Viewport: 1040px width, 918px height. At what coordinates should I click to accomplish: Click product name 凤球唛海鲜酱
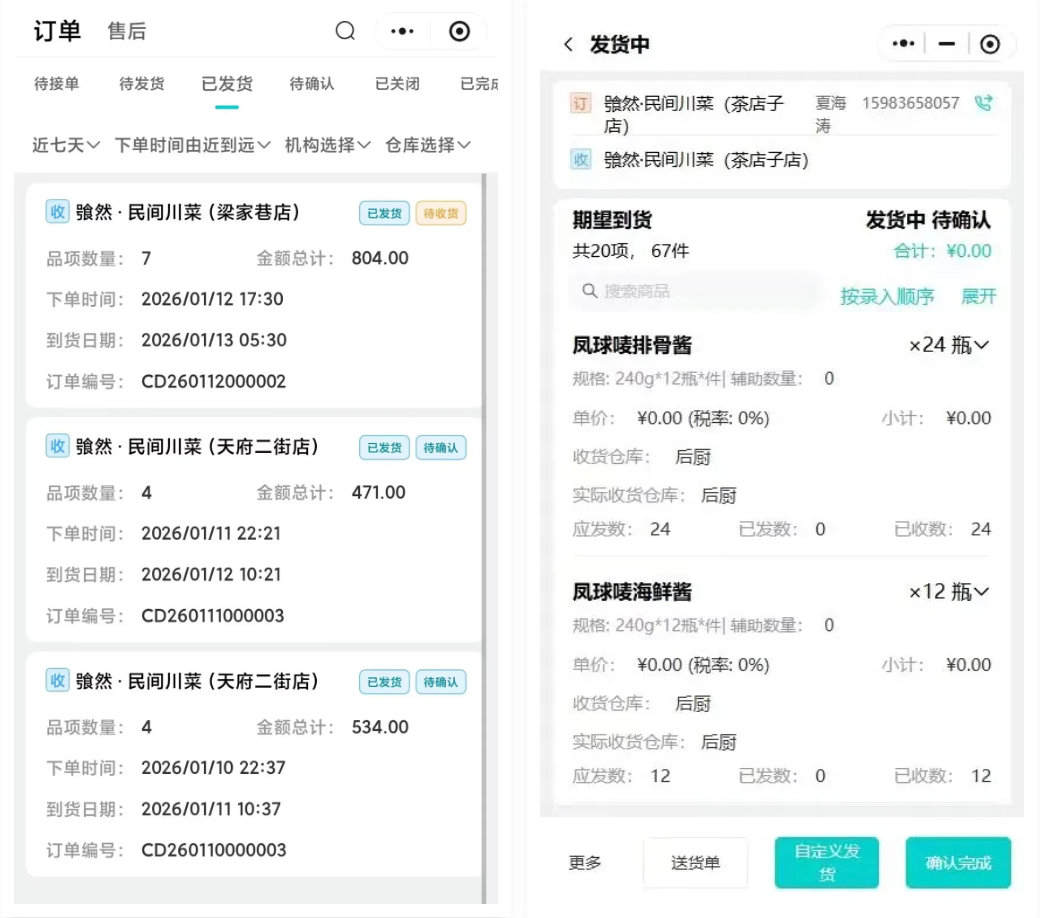tap(632, 592)
